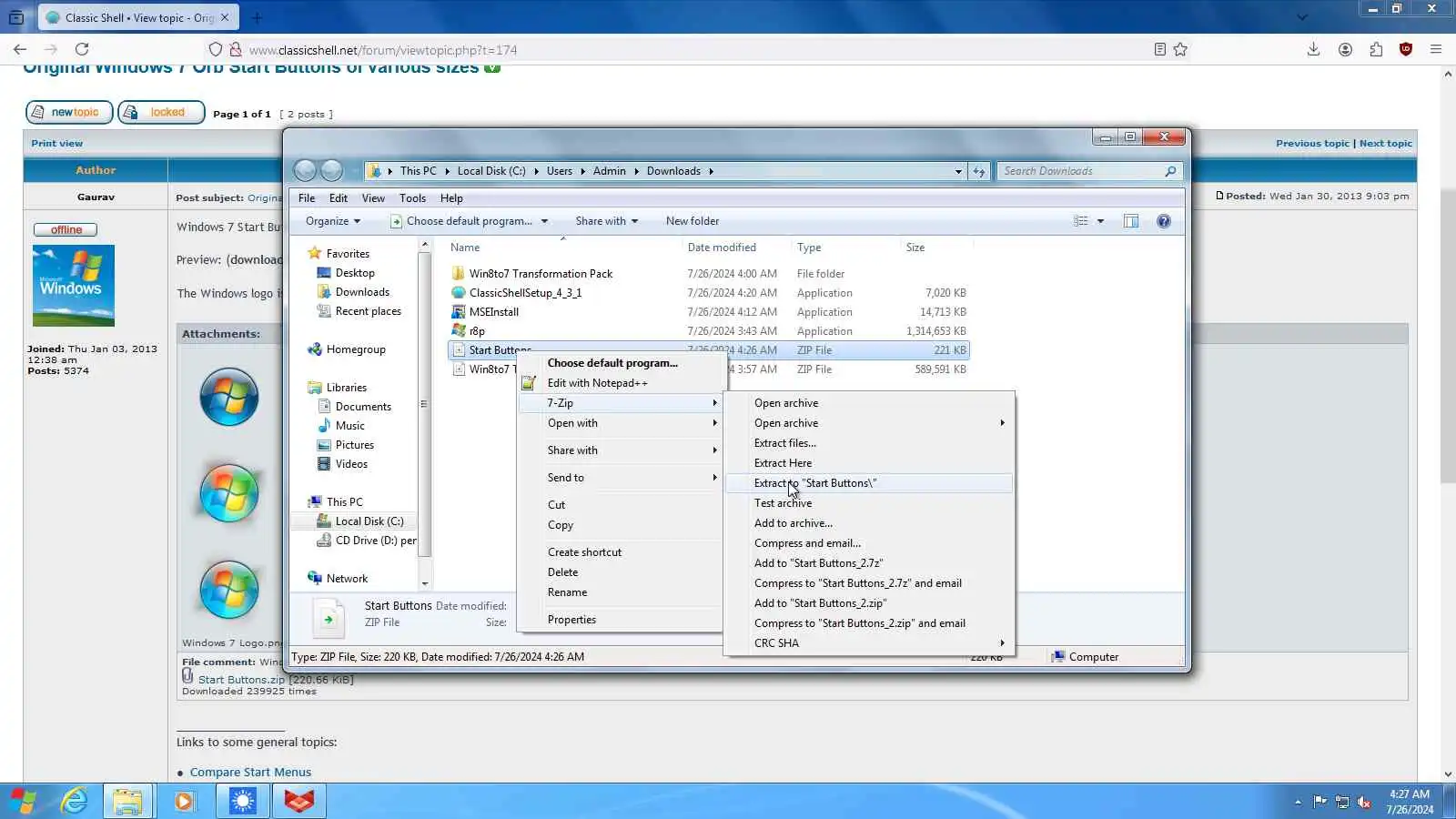The image size is (1456, 819).
Task: Click the volume speaker tray icon
Action: 1364,802
